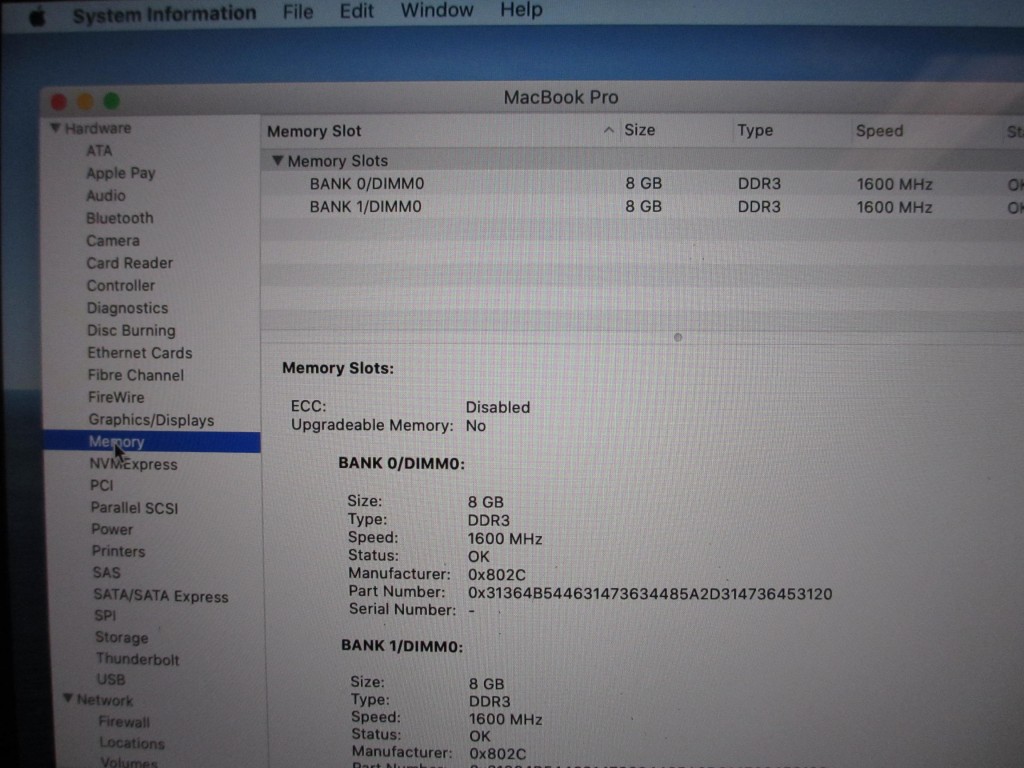Select the highlighted Memory sidebar item
1024x768 pixels.
pos(152,442)
